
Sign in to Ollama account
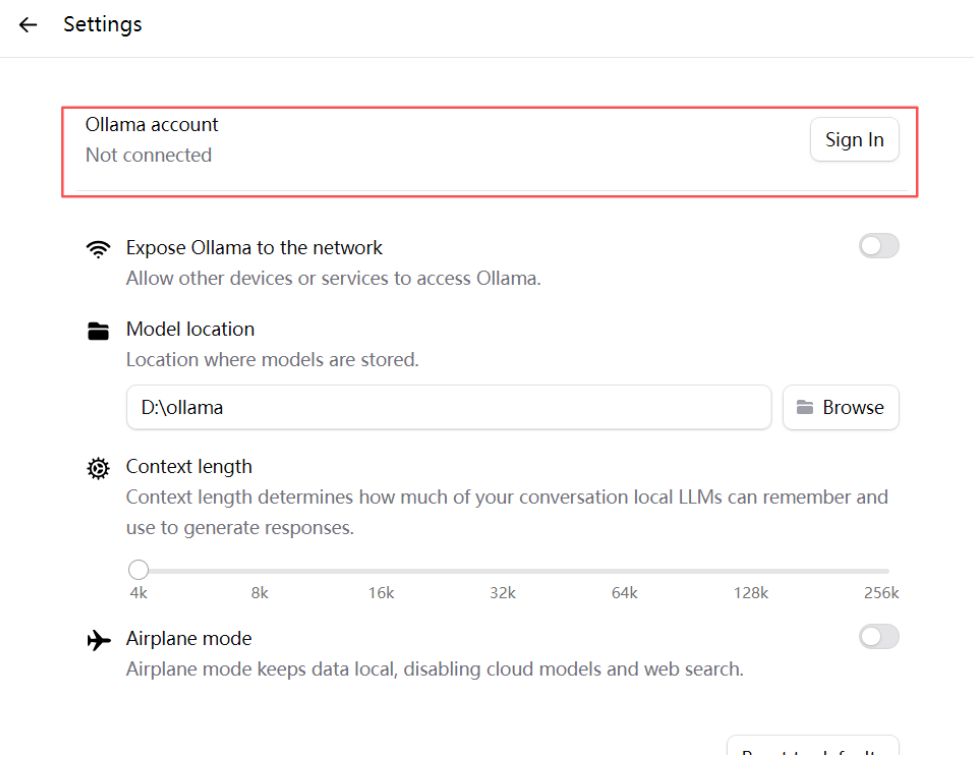point(854,140)
